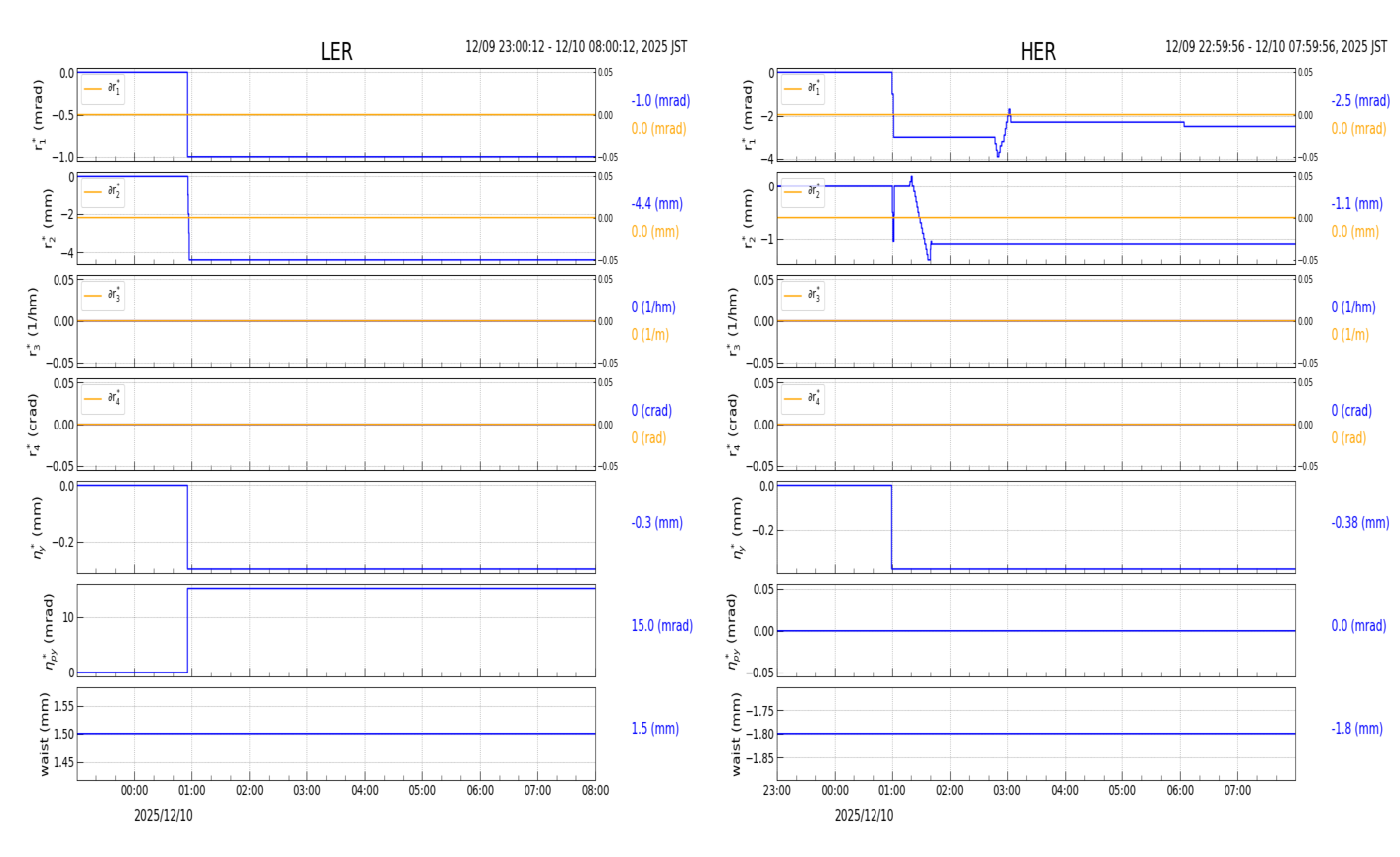1400x857 pixels.
Task: Click the 1.55 tick on LER waist axis
Action: click(x=62, y=706)
